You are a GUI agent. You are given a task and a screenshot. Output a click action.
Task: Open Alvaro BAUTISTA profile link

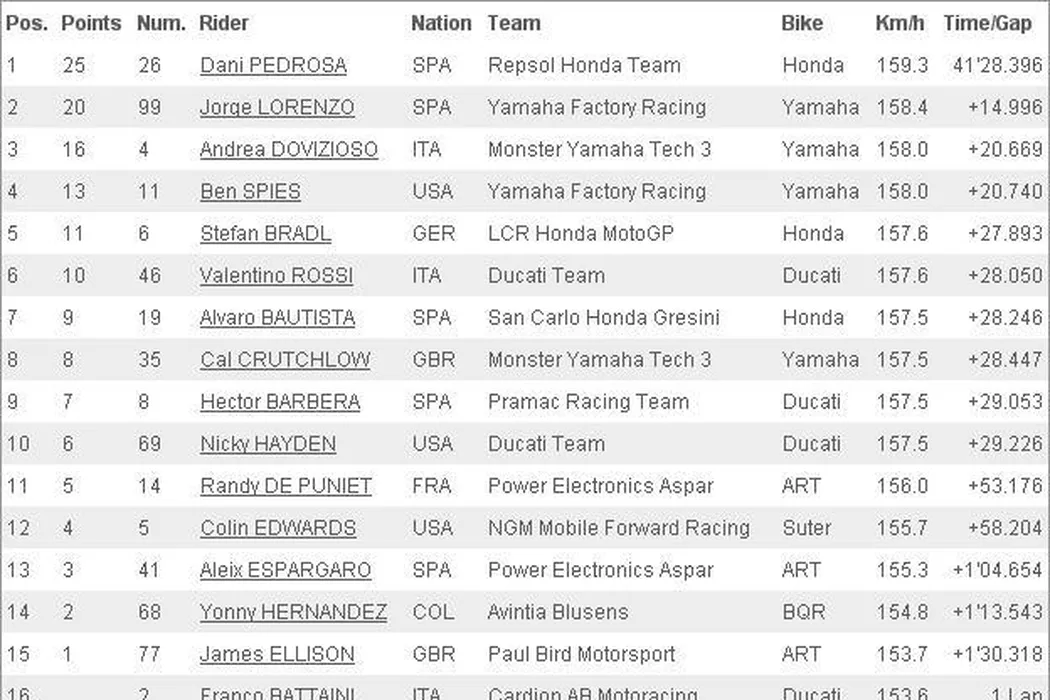(277, 318)
